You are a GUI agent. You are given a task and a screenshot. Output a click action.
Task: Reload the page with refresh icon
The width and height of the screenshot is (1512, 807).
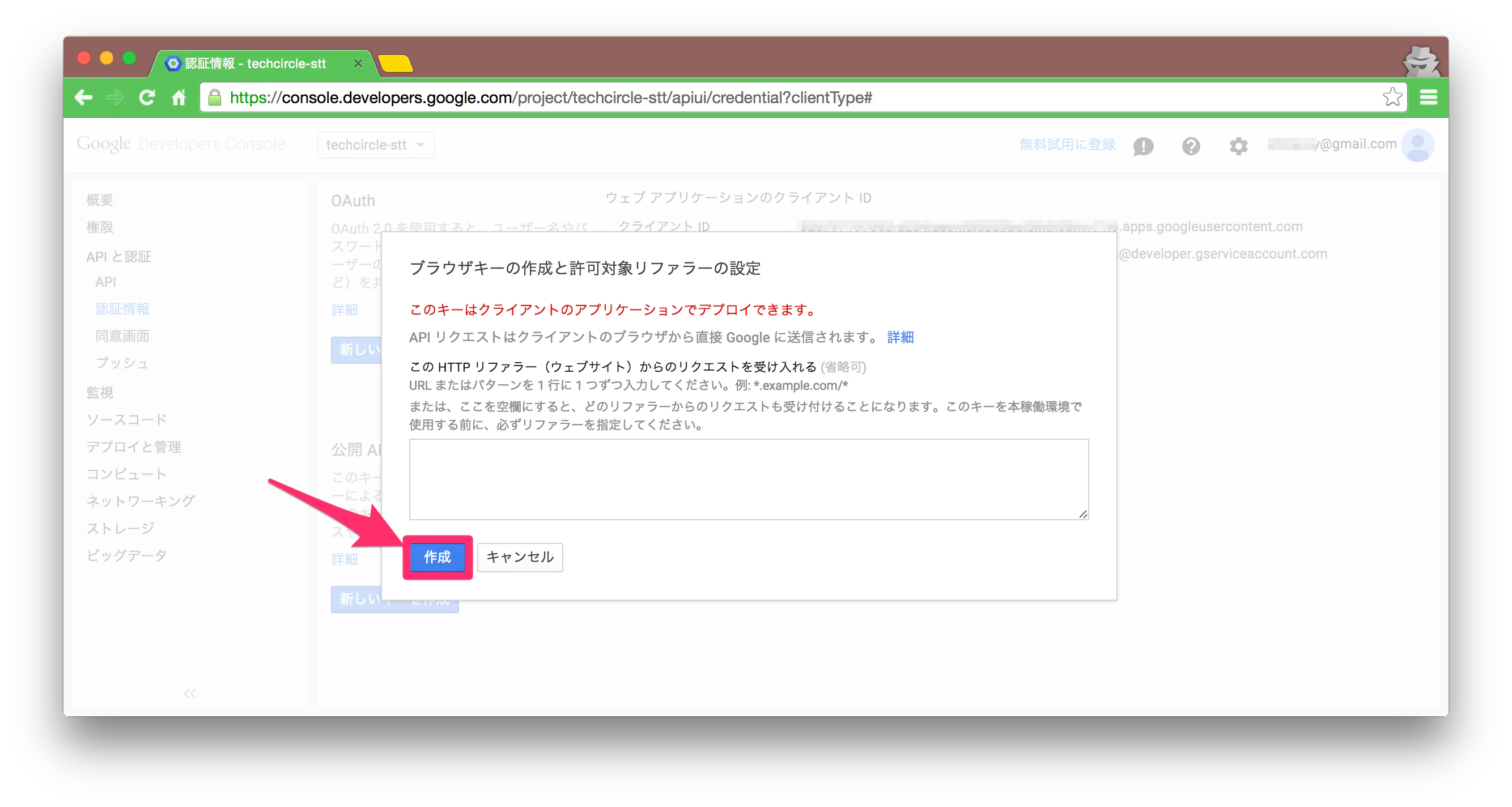coord(147,97)
